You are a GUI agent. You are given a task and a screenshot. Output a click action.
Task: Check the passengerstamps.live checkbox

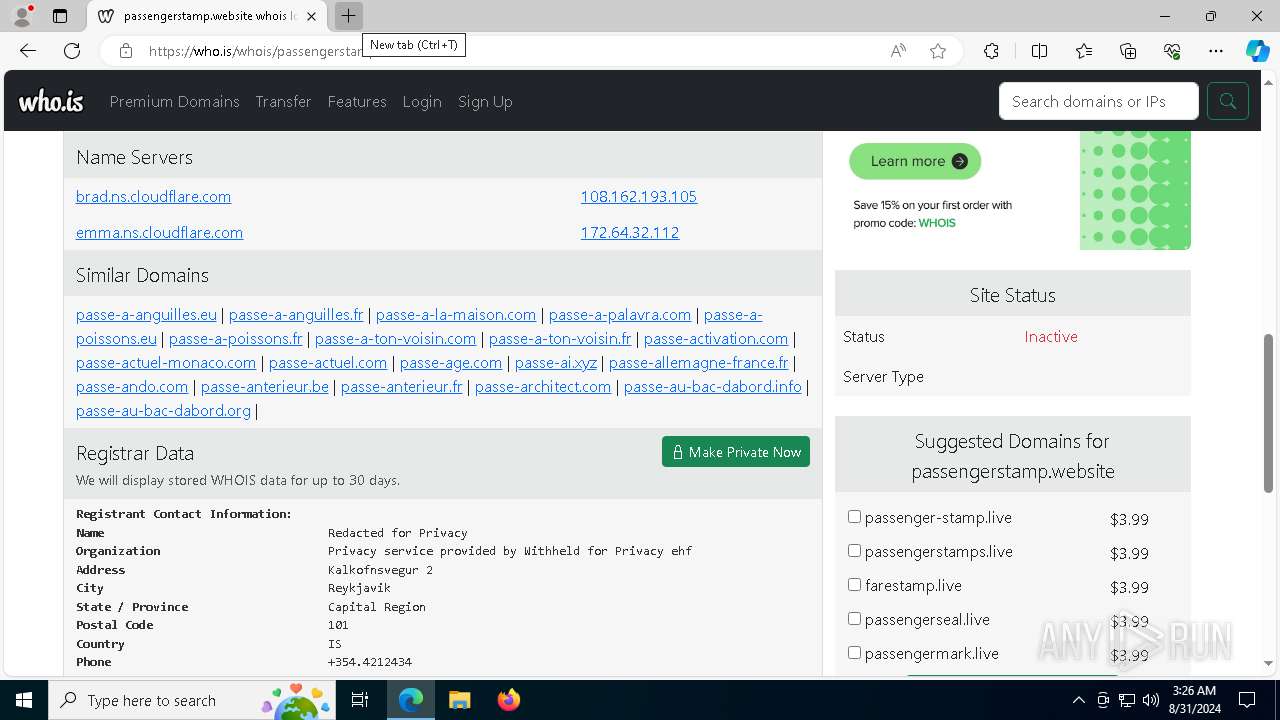coord(854,551)
